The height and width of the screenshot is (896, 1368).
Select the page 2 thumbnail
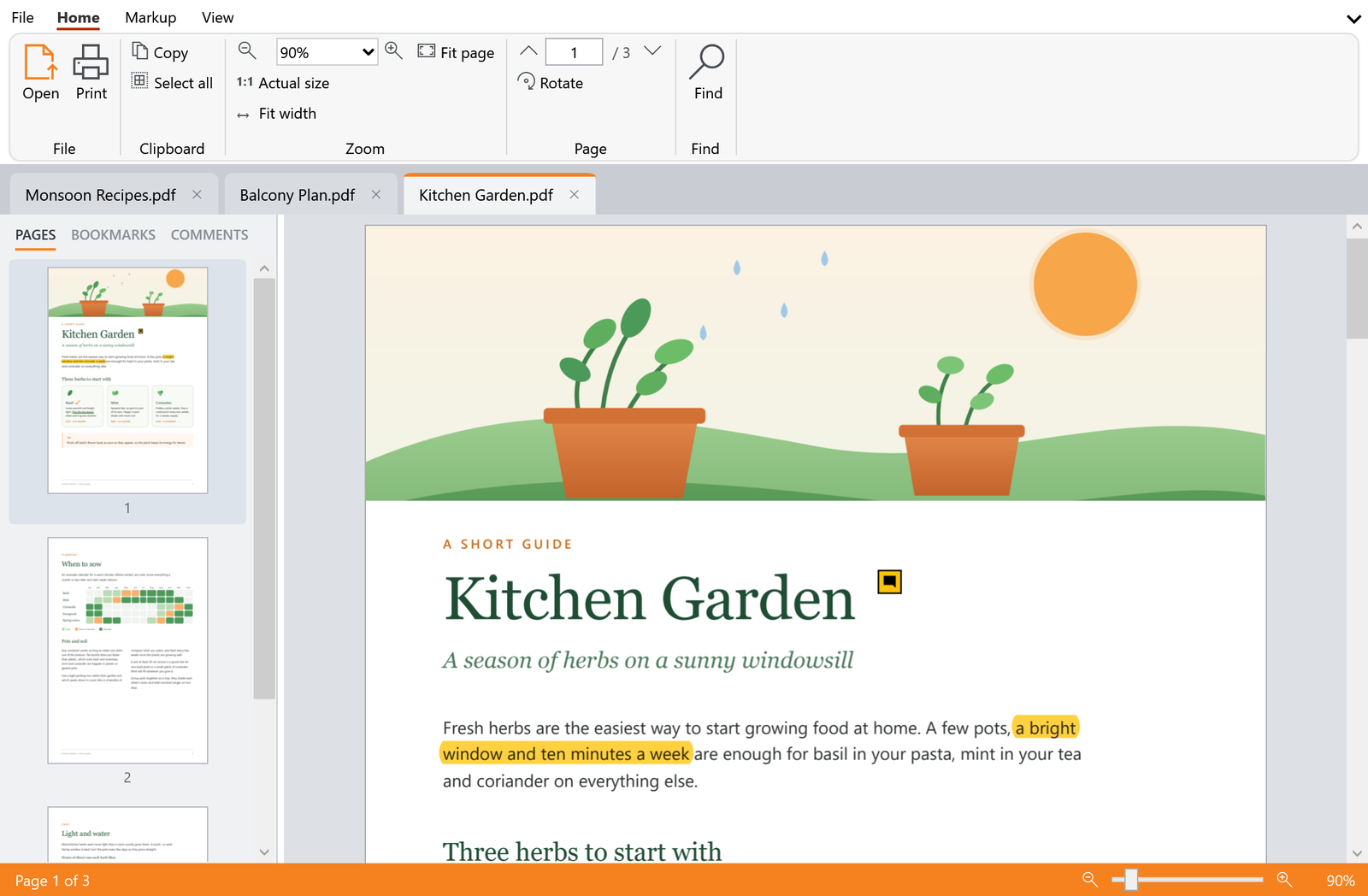tap(127, 651)
